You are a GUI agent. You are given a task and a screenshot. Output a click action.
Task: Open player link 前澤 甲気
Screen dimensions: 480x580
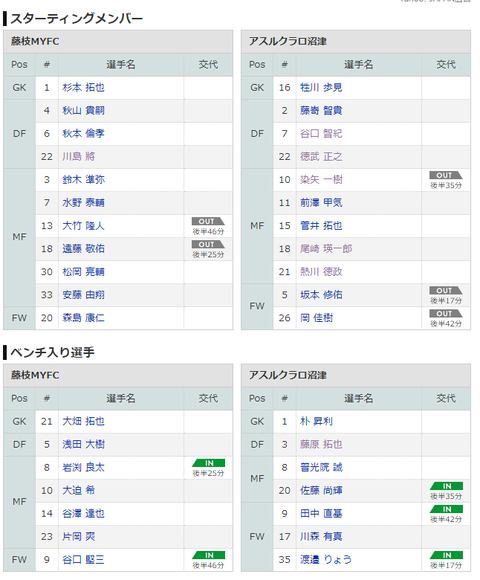click(x=321, y=203)
